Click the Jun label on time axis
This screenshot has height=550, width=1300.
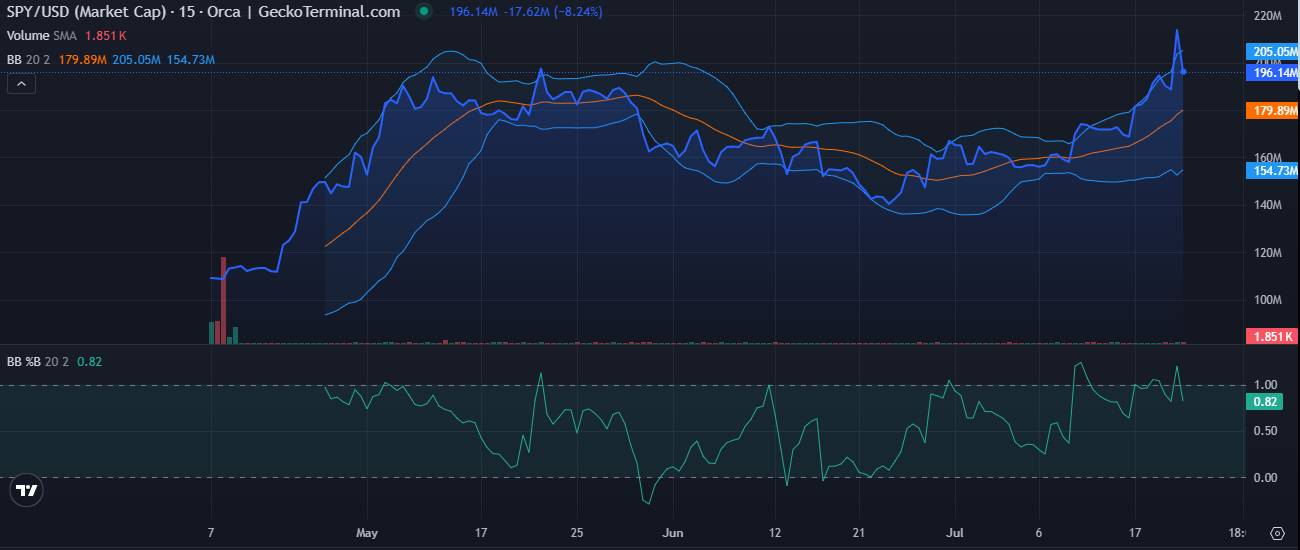point(674,533)
